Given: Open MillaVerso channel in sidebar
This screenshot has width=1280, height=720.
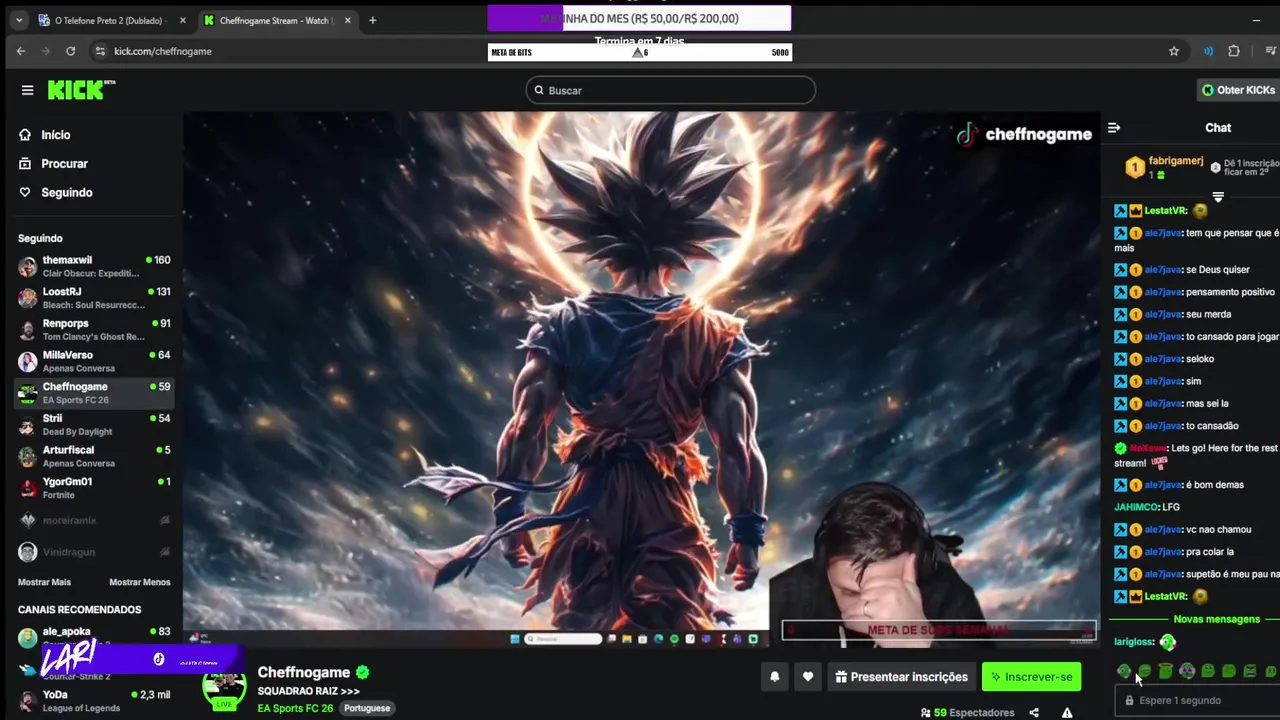Looking at the screenshot, I should coord(95,361).
